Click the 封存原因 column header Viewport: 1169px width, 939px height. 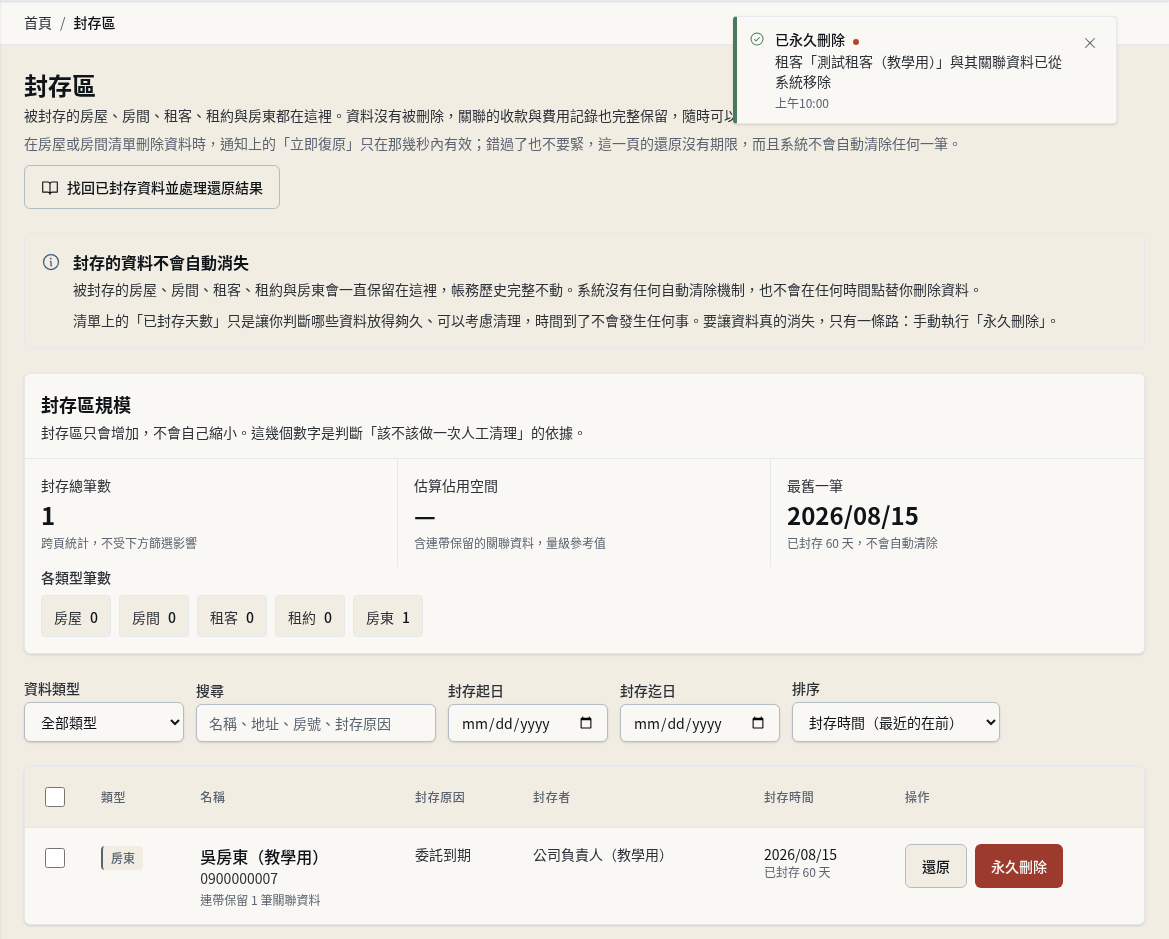[440, 797]
